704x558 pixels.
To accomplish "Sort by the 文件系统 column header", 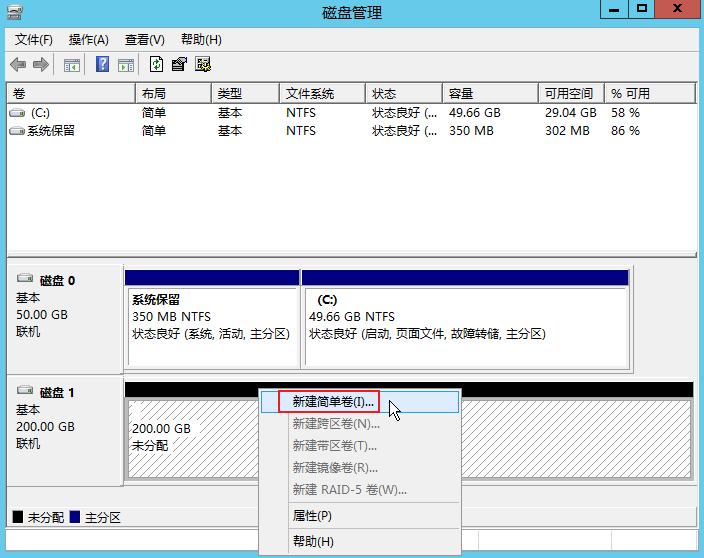I will click(309, 93).
